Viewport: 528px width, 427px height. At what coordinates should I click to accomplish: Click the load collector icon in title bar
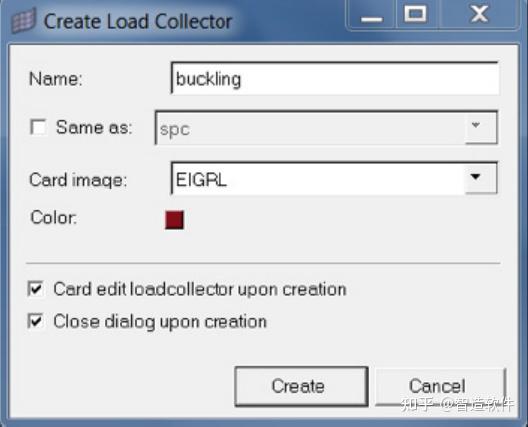[x=24, y=21]
